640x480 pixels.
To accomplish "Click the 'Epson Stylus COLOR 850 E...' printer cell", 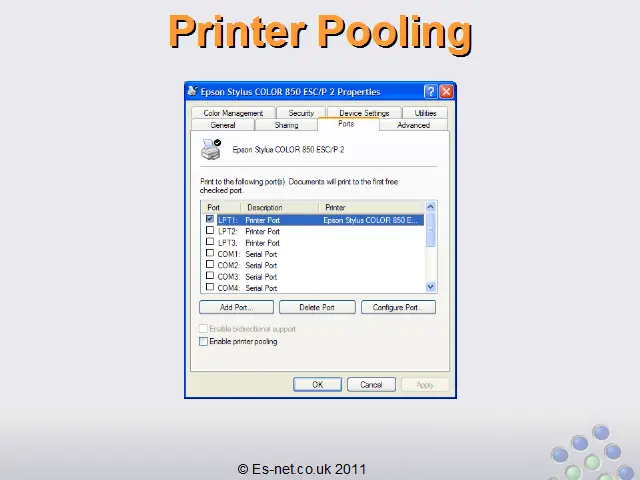I will [370, 220].
